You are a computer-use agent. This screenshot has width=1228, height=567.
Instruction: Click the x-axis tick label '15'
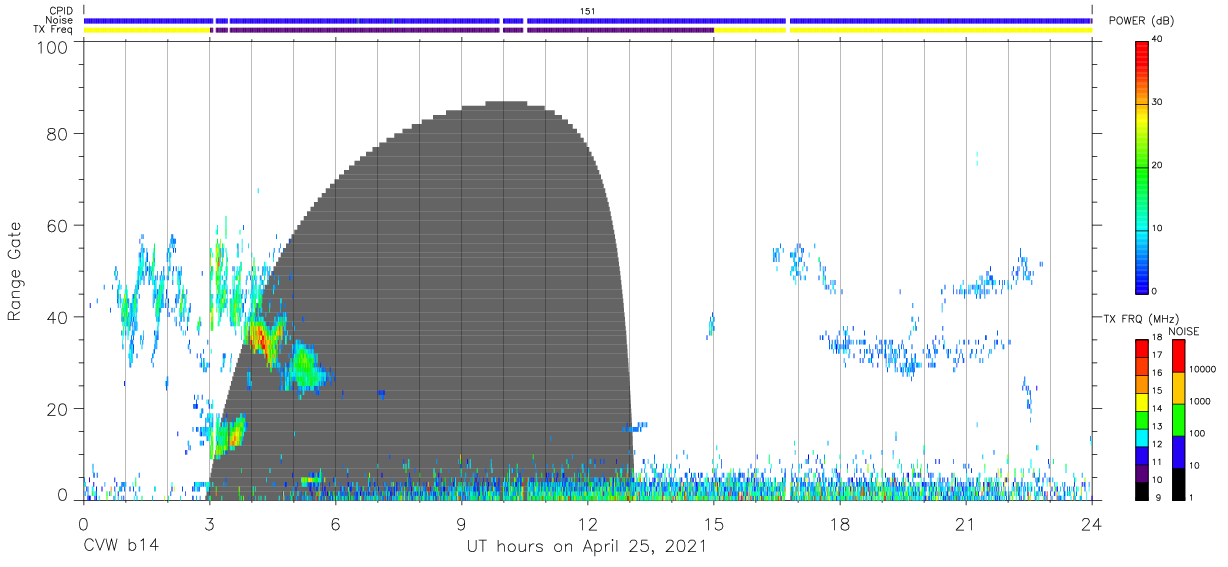pos(713,524)
